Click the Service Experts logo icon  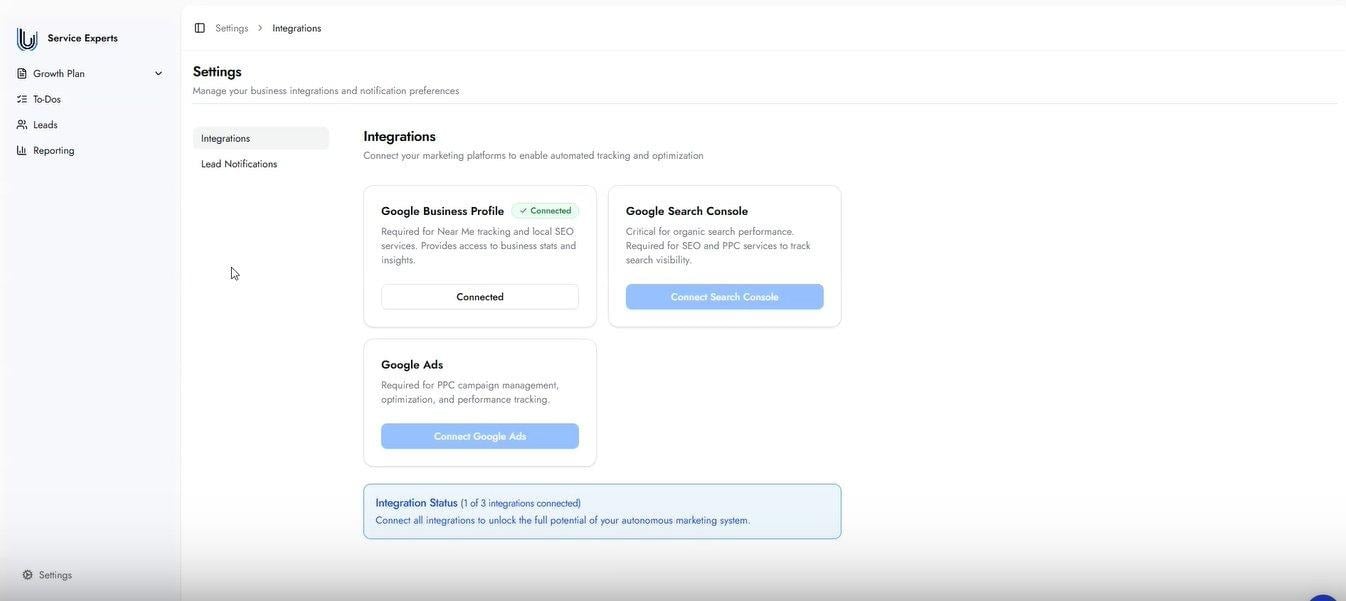pos(27,39)
